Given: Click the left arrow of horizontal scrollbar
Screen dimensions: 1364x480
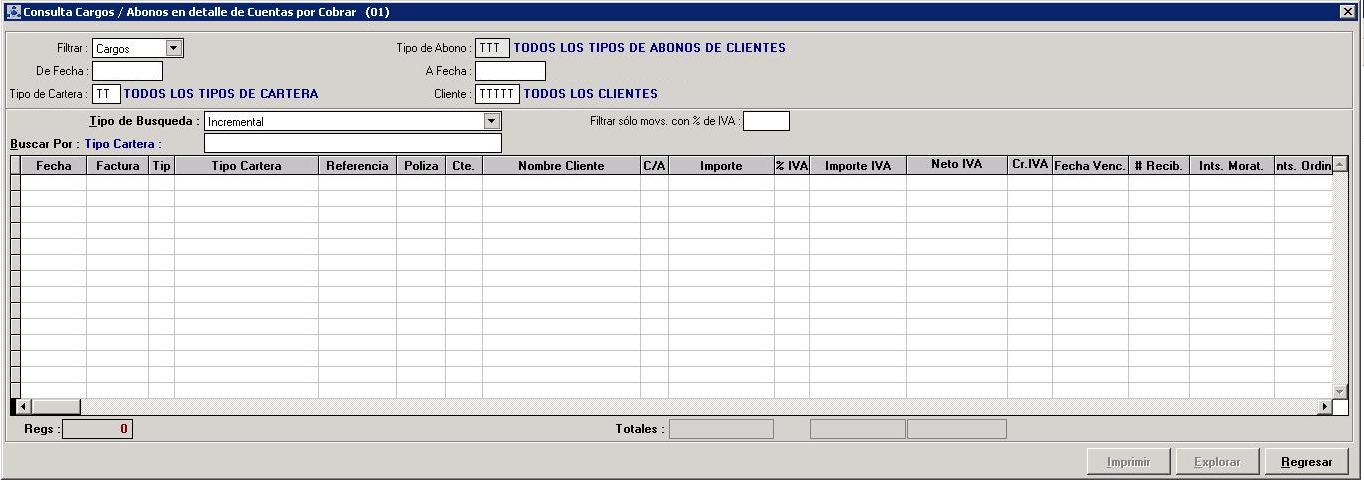Looking at the screenshot, I should pos(25,407).
